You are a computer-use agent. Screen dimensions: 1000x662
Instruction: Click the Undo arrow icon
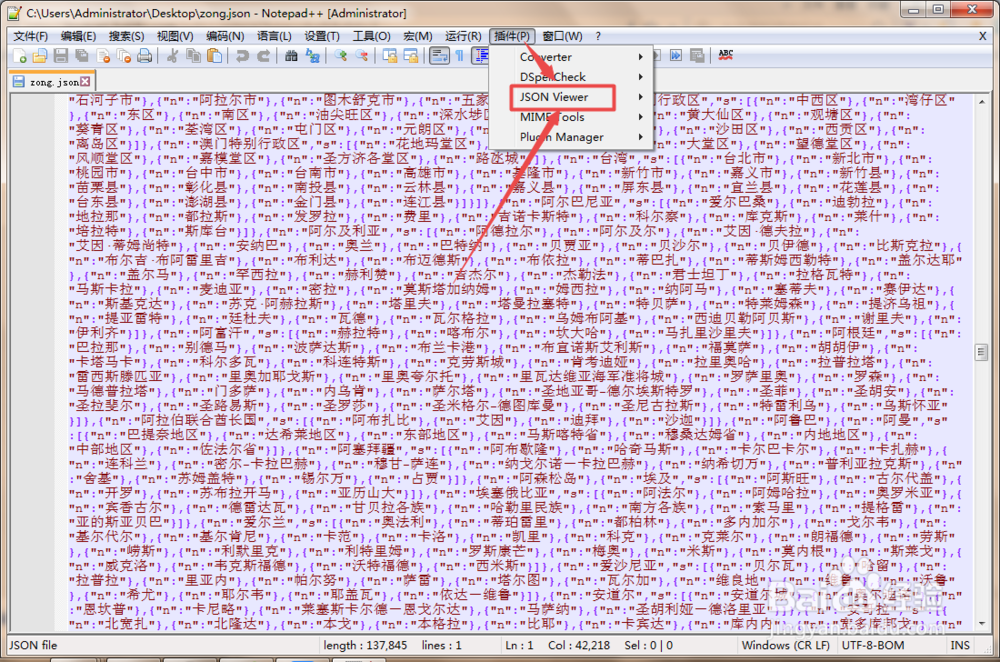pos(242,56)
